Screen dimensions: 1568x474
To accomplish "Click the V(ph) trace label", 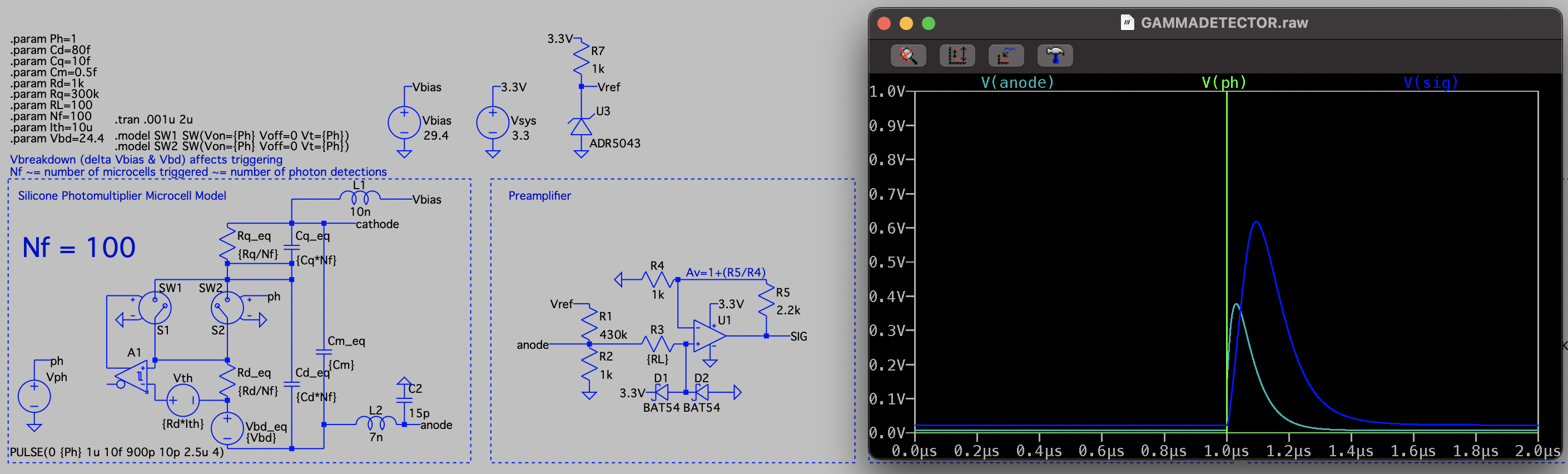I will click(1224, 82).
